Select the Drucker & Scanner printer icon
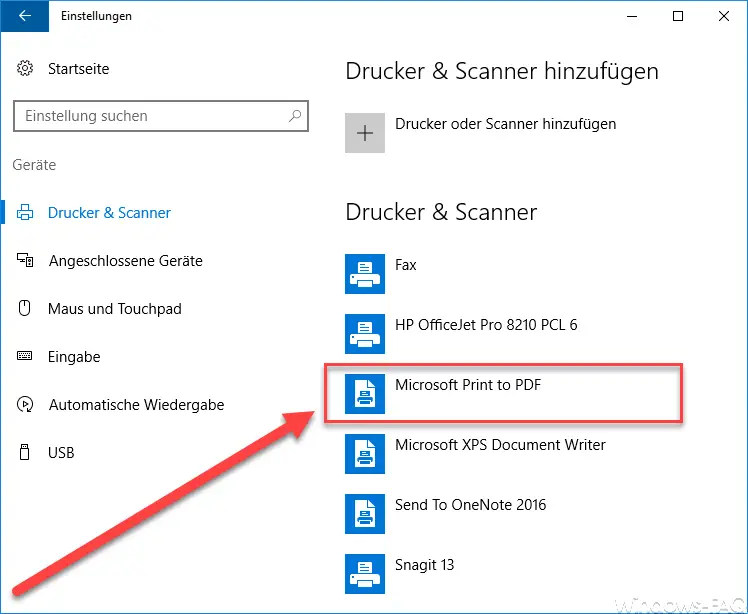 pos(25,212)
